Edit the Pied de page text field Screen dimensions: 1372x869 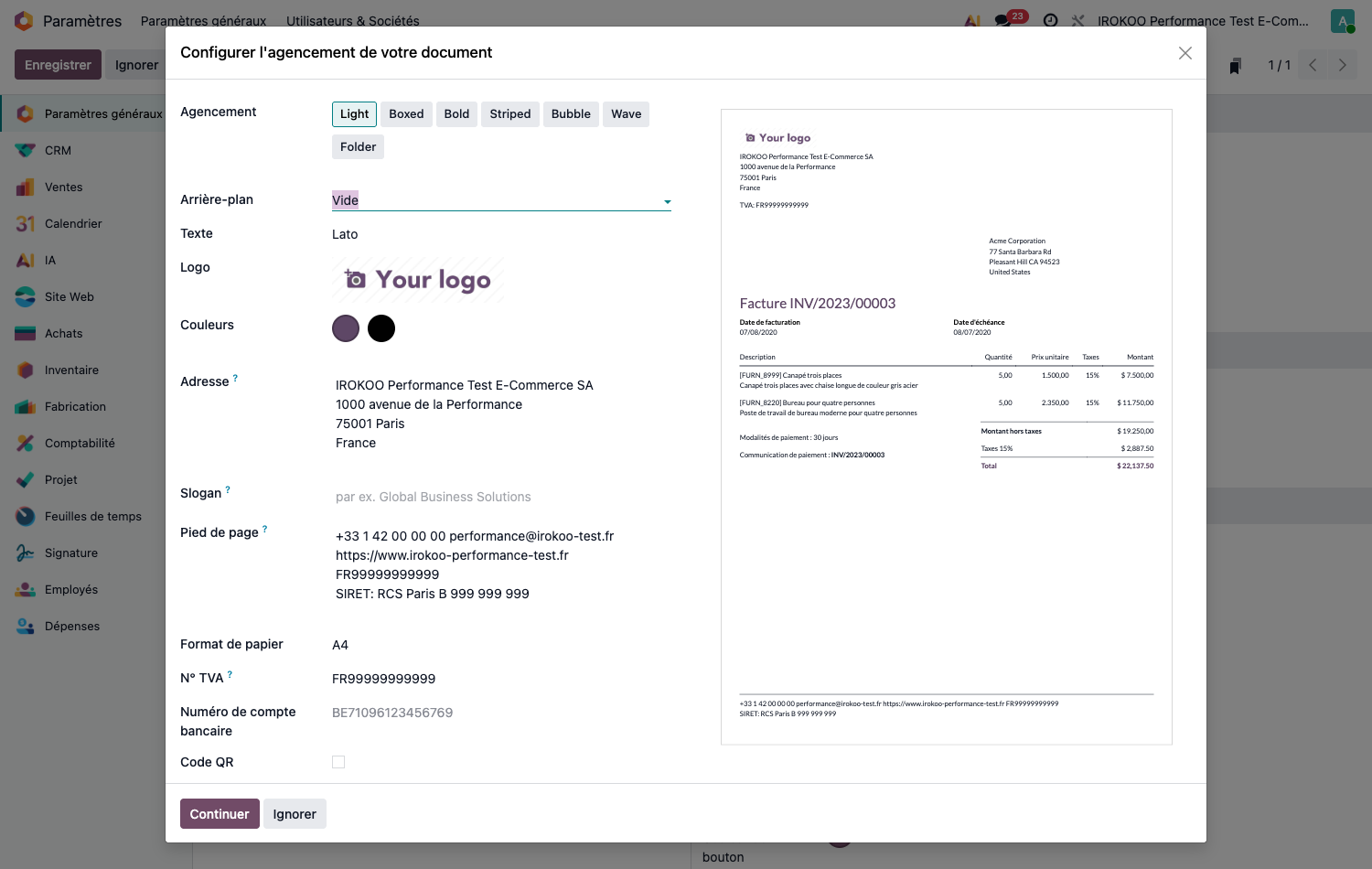click(501, 565)
